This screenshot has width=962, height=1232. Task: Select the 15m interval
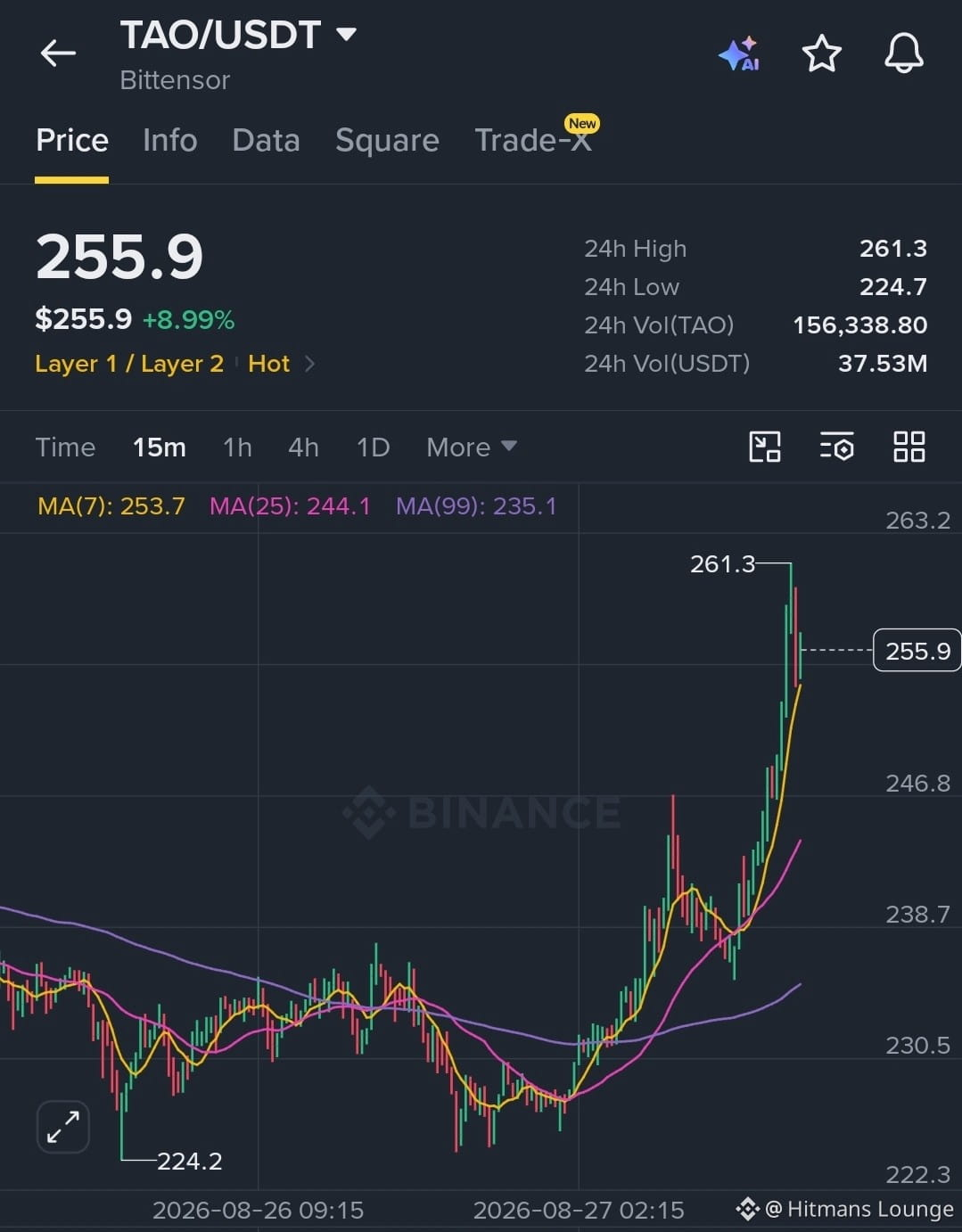[160, 447]
